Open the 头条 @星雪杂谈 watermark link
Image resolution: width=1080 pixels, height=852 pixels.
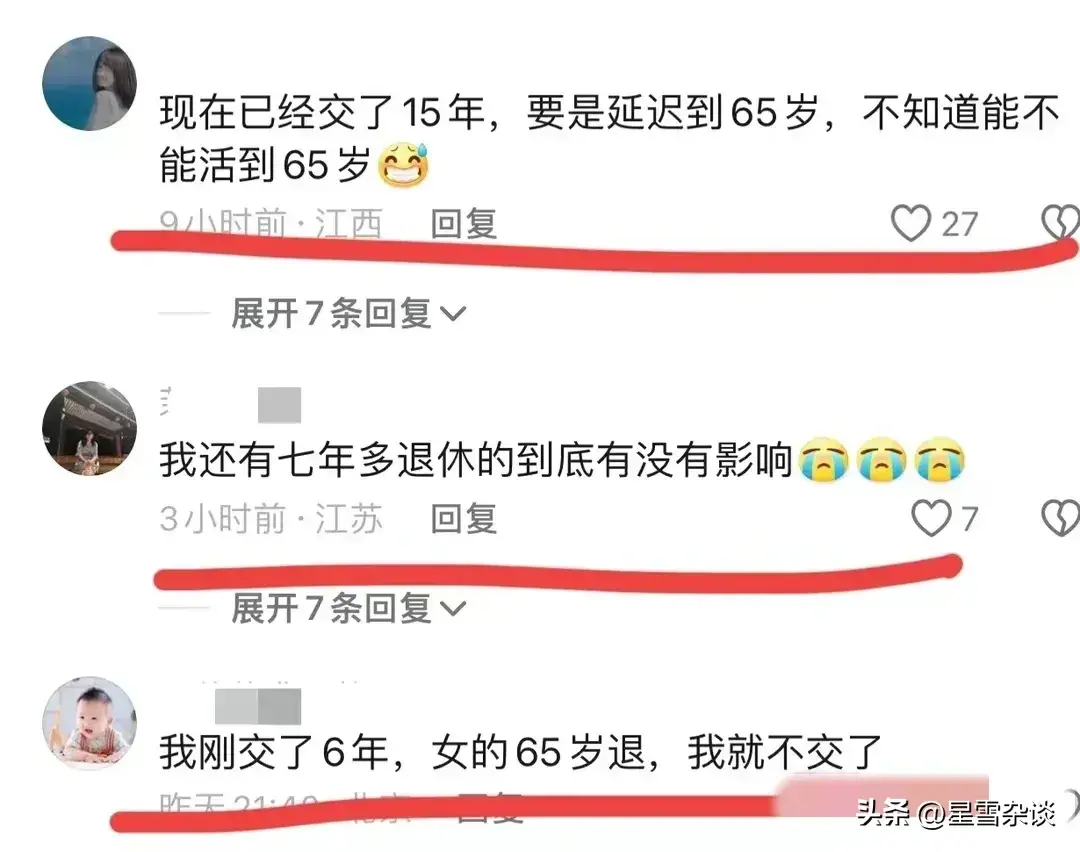click(x=956, y=814)
